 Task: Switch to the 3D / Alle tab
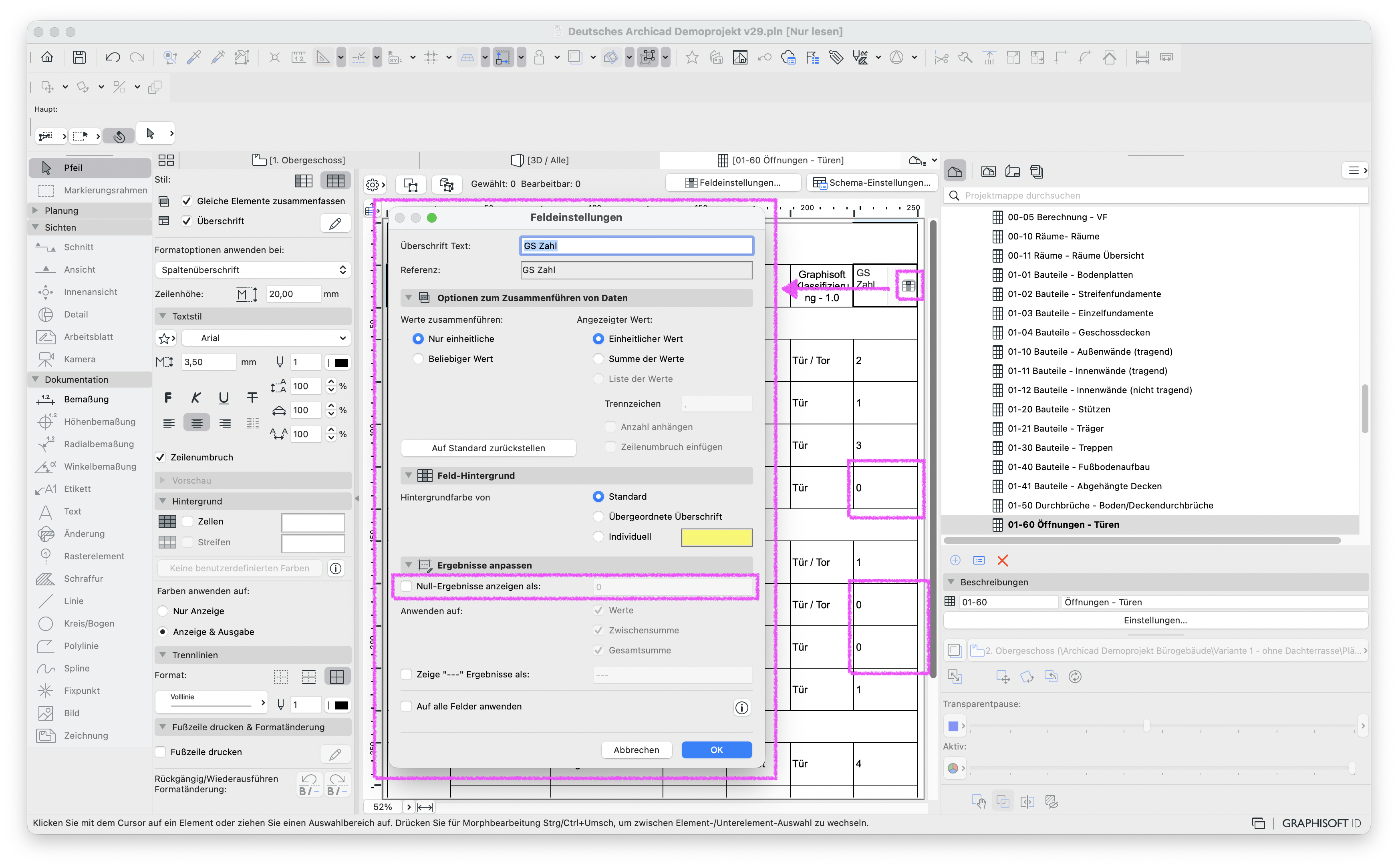tap(540, 160)
